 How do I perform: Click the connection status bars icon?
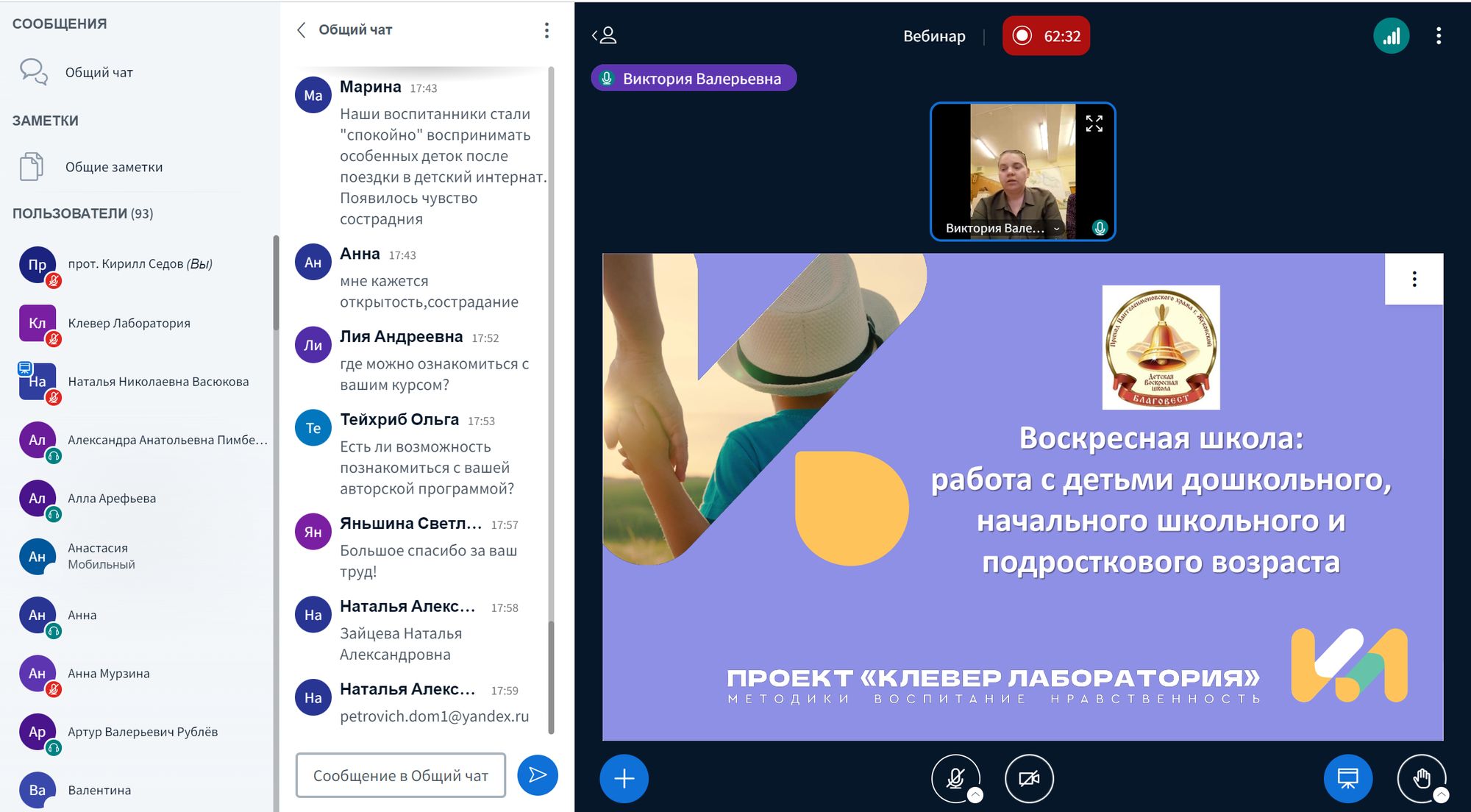click(x=1391, y=36)
